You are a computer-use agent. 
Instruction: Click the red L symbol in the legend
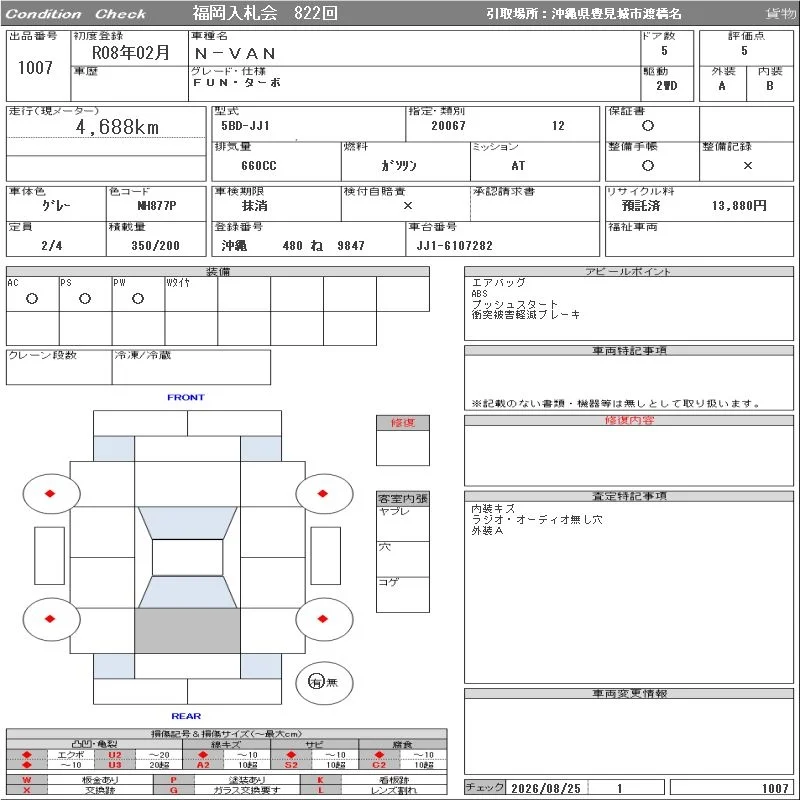coord(320,790)
